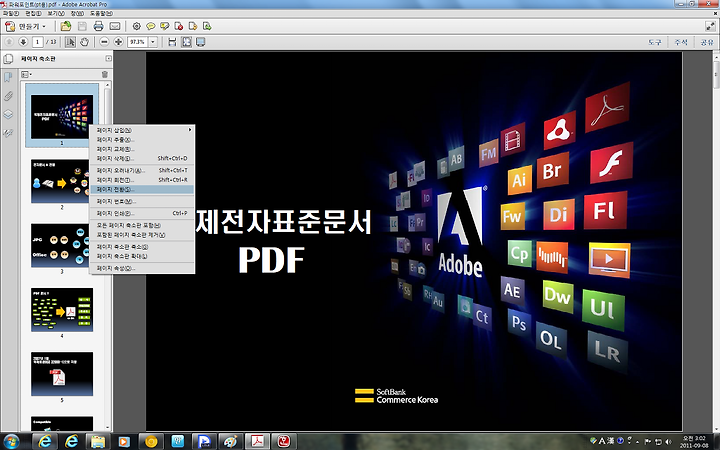Choose 페이지 삭제 in context menu
The height and width of the screenshot is (450, 720).
point(142,158)
